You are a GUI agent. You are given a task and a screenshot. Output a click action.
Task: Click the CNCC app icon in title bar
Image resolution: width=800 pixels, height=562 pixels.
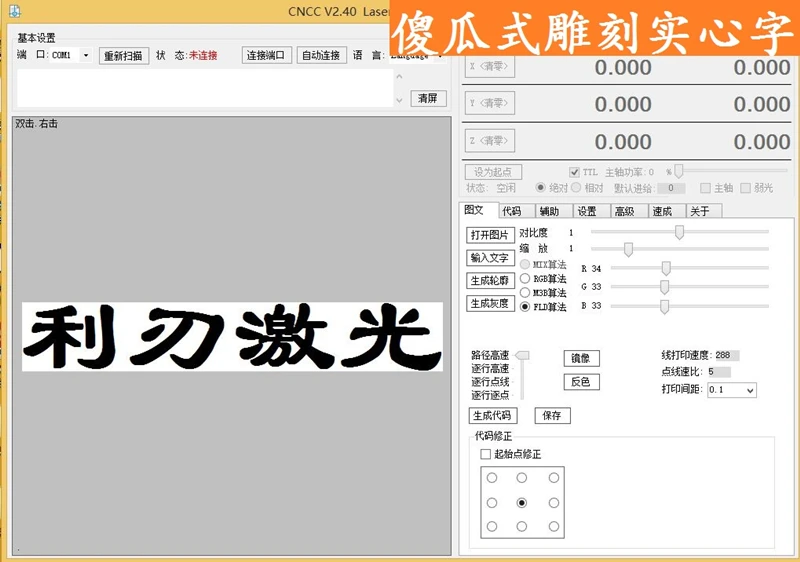[15, 11]
